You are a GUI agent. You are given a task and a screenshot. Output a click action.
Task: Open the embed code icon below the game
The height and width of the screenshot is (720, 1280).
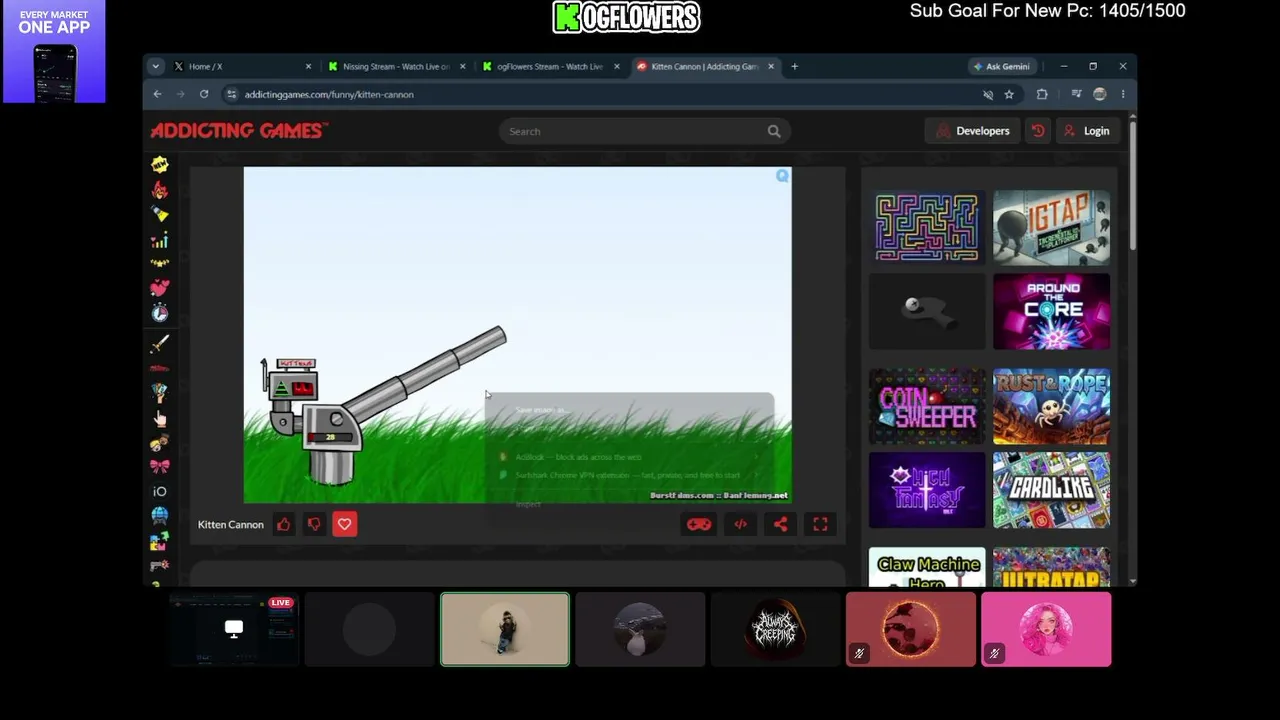740,524
